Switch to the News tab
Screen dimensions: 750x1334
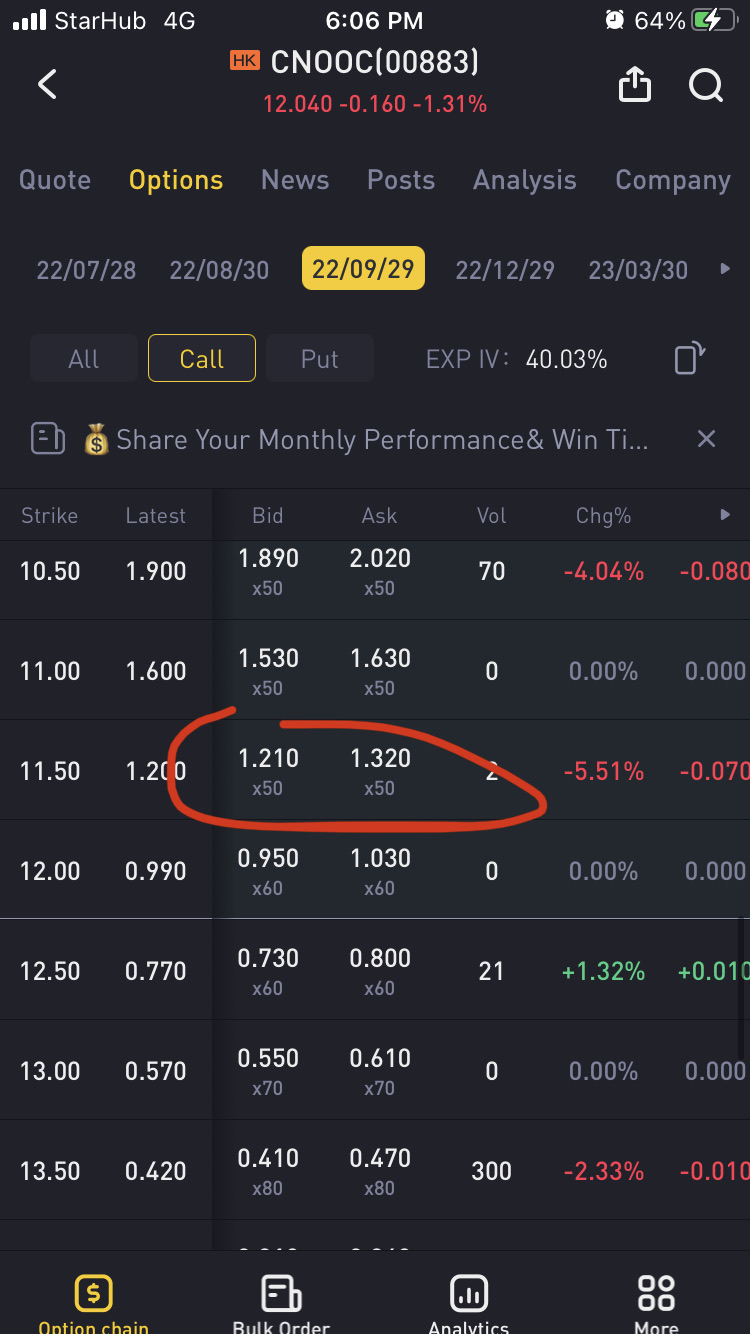pyautogui.click(x=295, y=180)
